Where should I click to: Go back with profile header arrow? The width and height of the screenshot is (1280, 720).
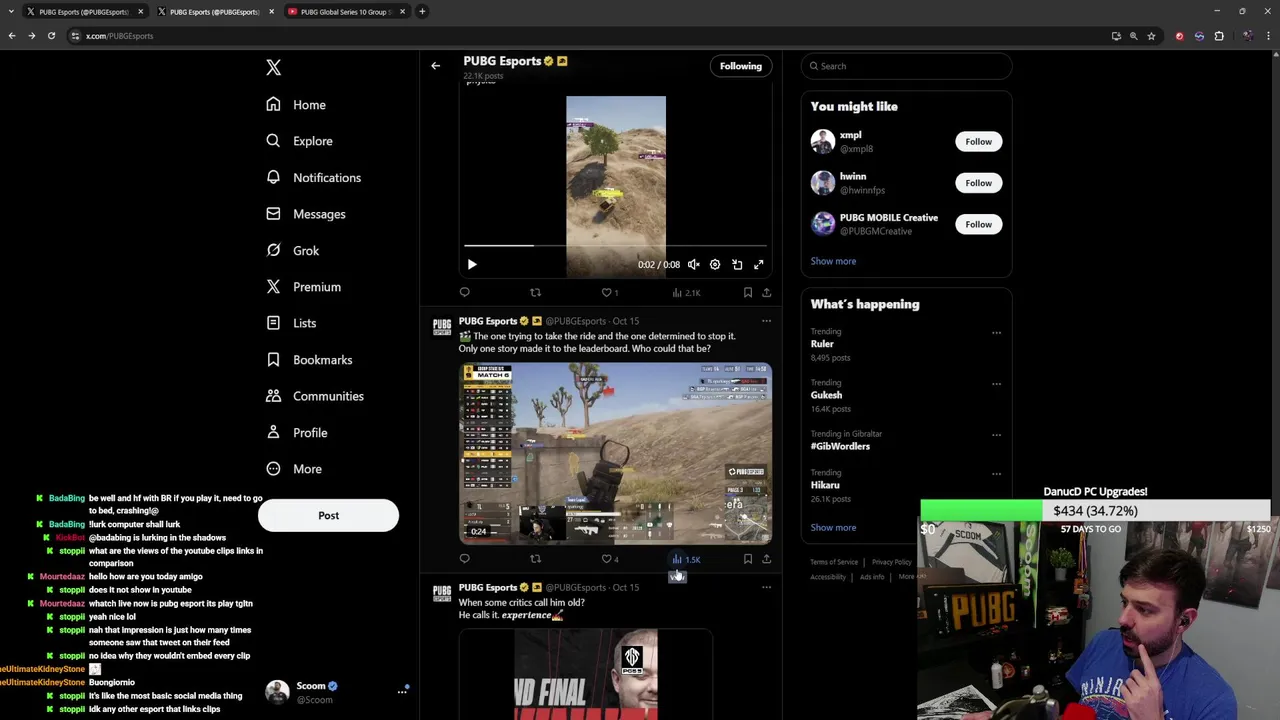pos(435,66)
